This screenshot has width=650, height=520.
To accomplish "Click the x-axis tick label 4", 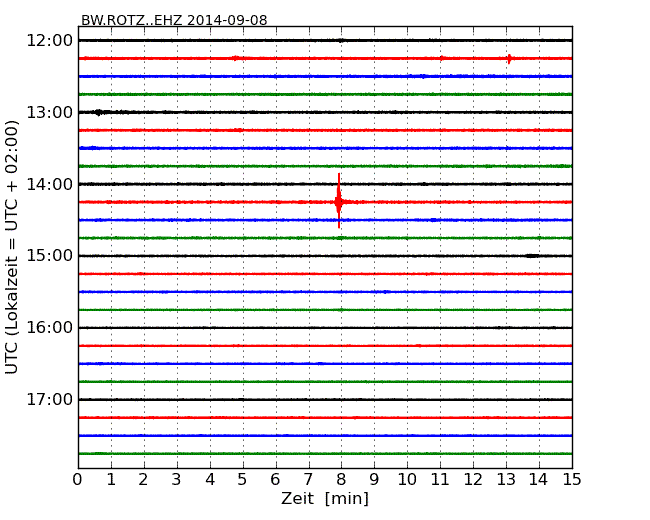I will [210, 480].
